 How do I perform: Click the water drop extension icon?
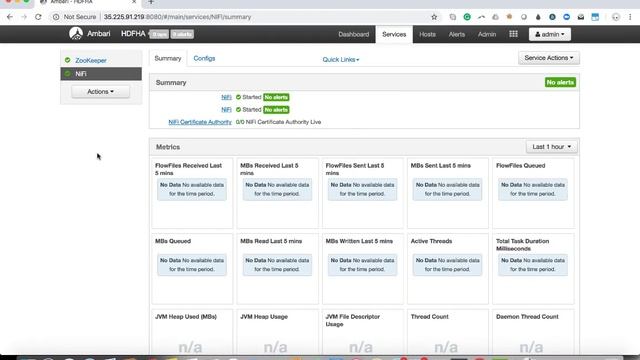pyautogui.click(x=538, y=17)
